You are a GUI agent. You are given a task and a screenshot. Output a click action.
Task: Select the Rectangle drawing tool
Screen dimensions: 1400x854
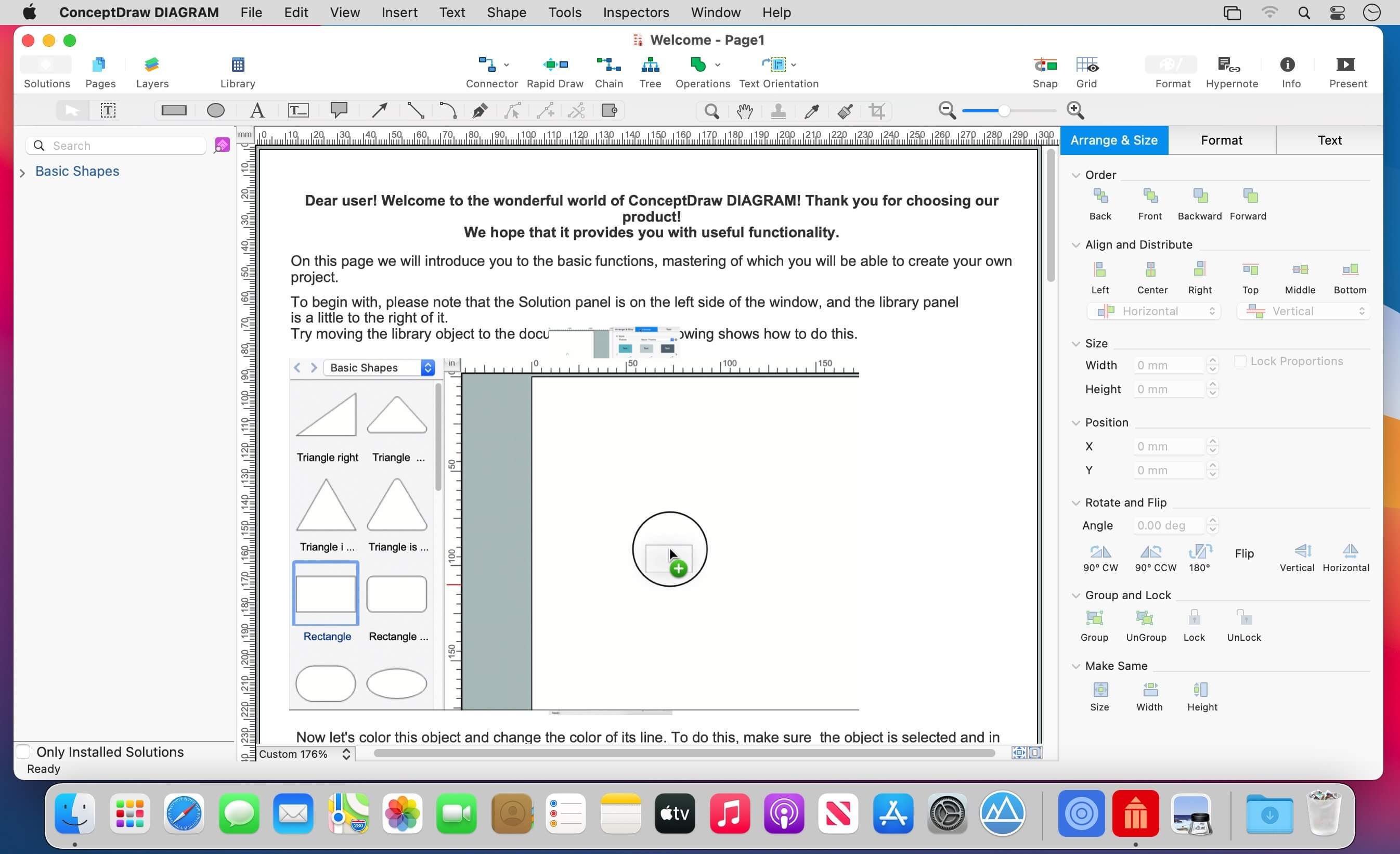coord(174,110)
